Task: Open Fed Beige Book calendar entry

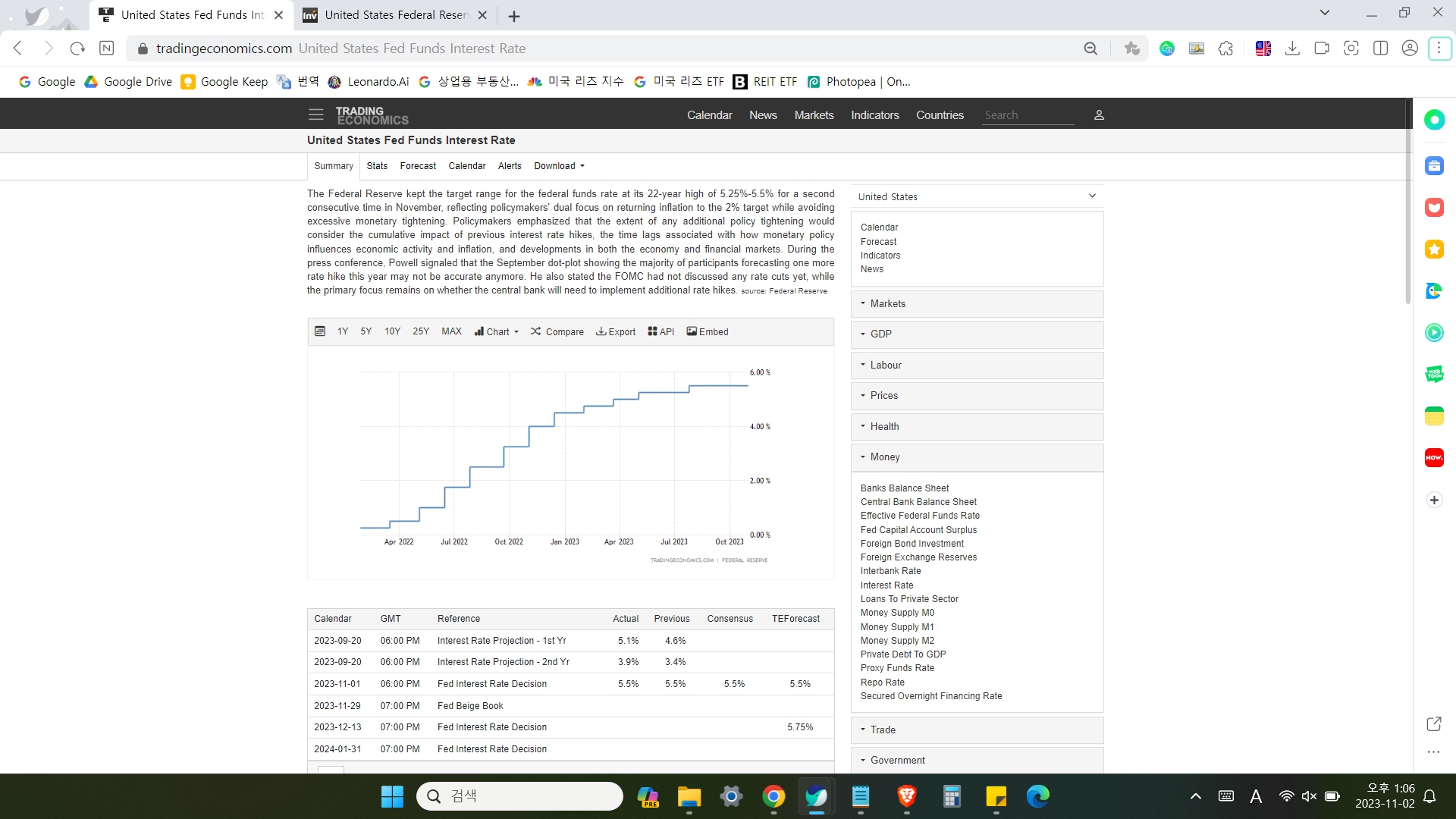Action: [470, 706]
